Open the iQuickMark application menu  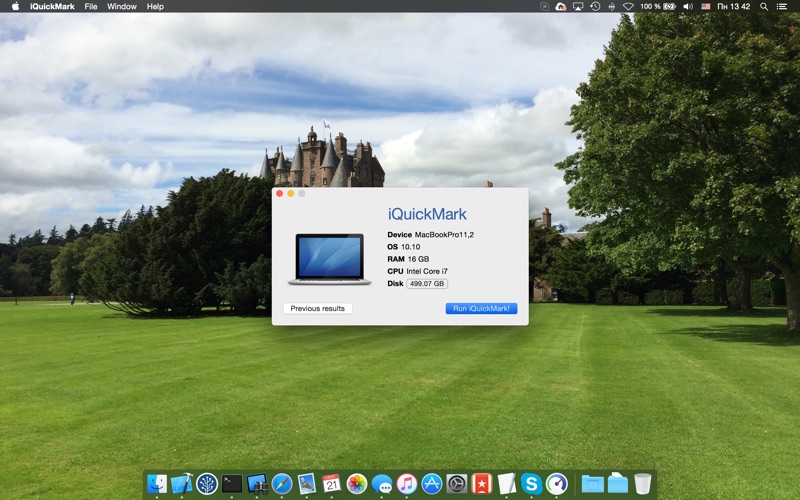click(52, 6)
